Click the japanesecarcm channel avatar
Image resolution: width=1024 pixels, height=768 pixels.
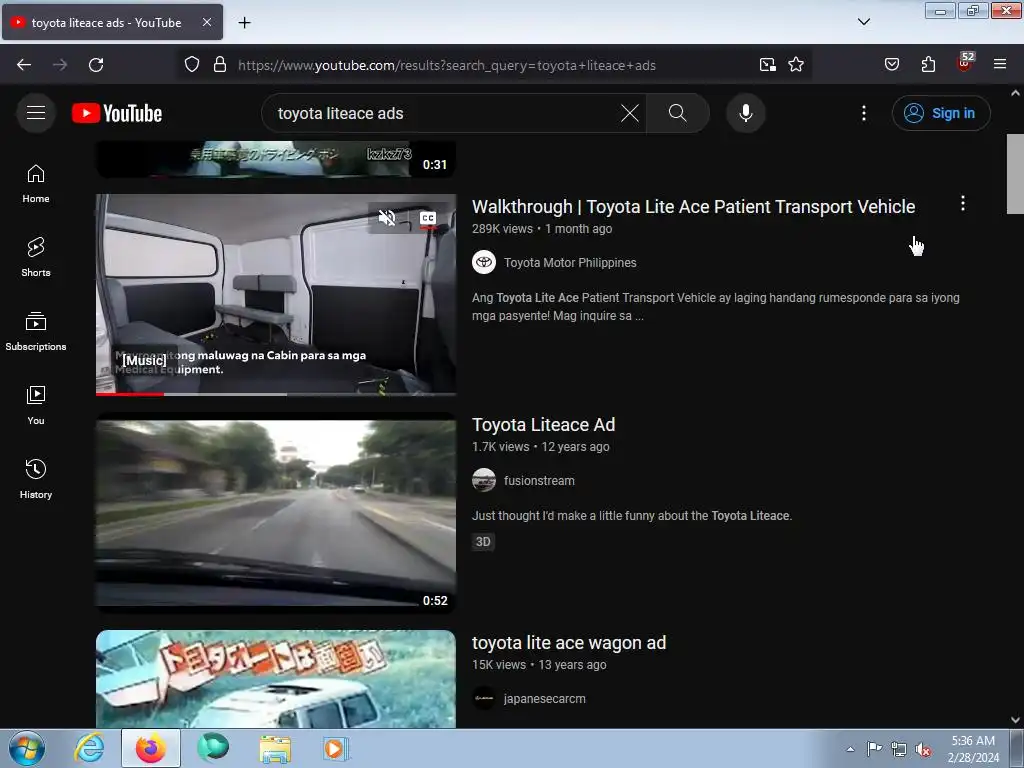click(x=484, y=699)
